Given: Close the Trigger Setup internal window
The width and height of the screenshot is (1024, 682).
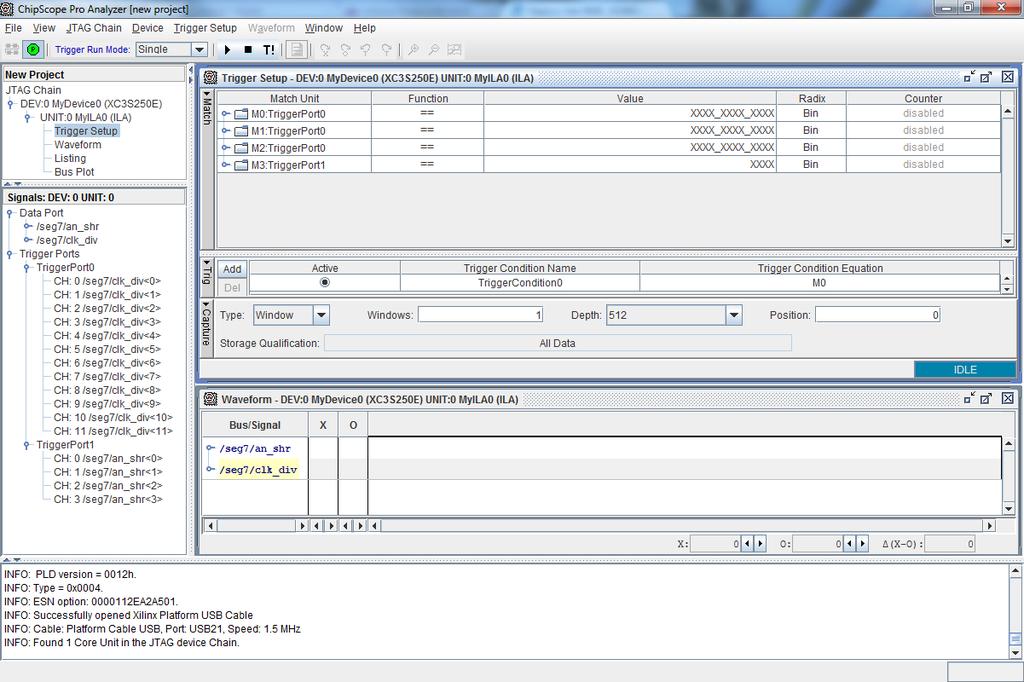Looking at the screenshot, I should pos(1008,77).
